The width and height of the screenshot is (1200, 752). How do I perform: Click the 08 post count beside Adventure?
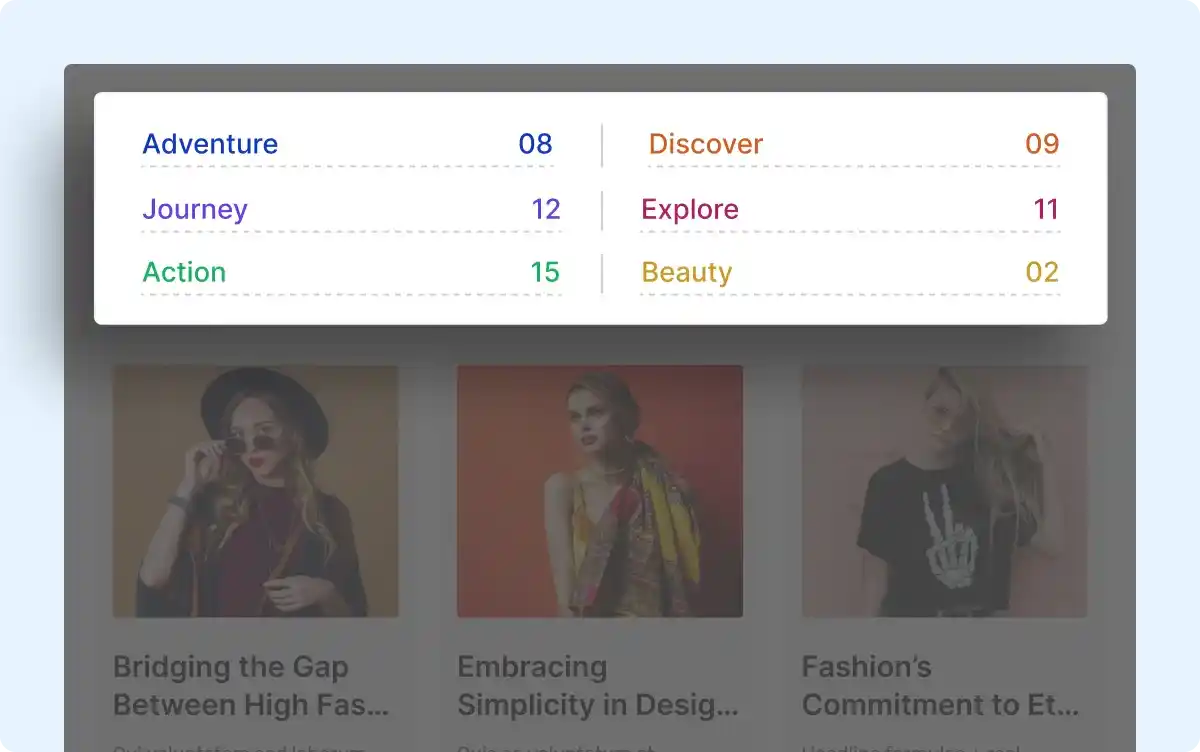[535, 144]
